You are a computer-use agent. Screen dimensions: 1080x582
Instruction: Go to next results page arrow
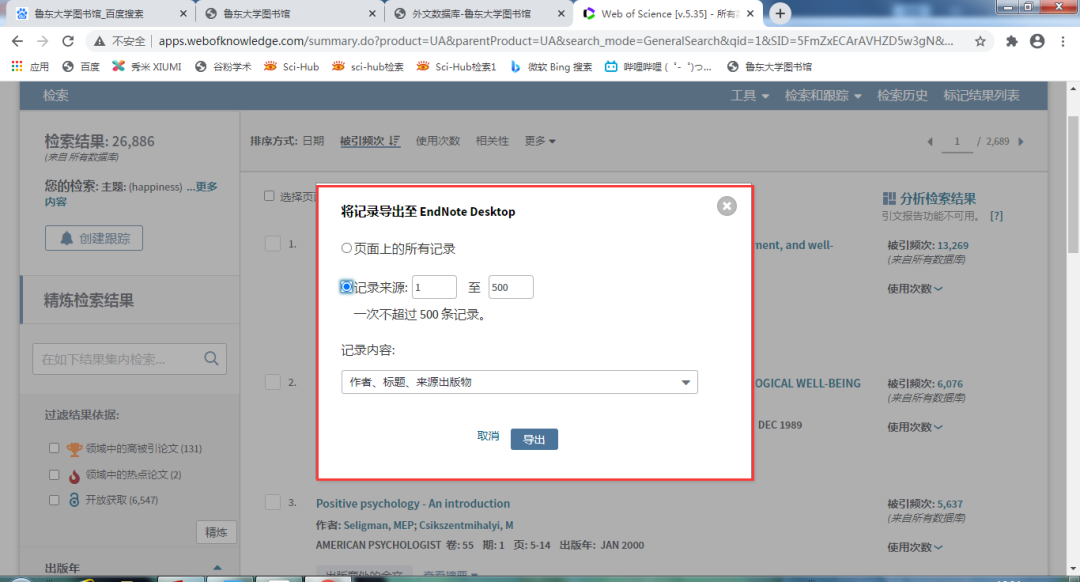click(x=1021, y=141)
